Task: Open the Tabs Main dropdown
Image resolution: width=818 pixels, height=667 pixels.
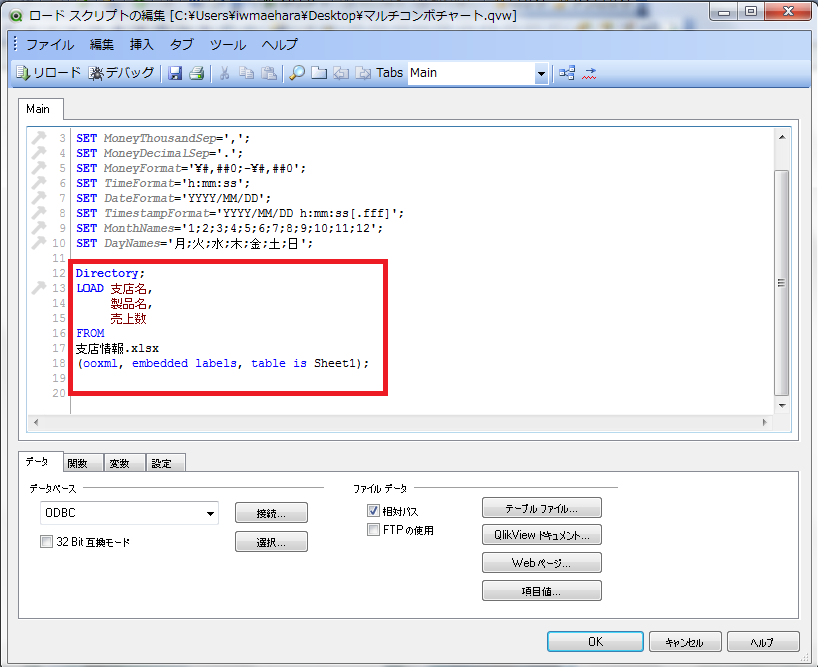Action: click(x=541, y=74)
